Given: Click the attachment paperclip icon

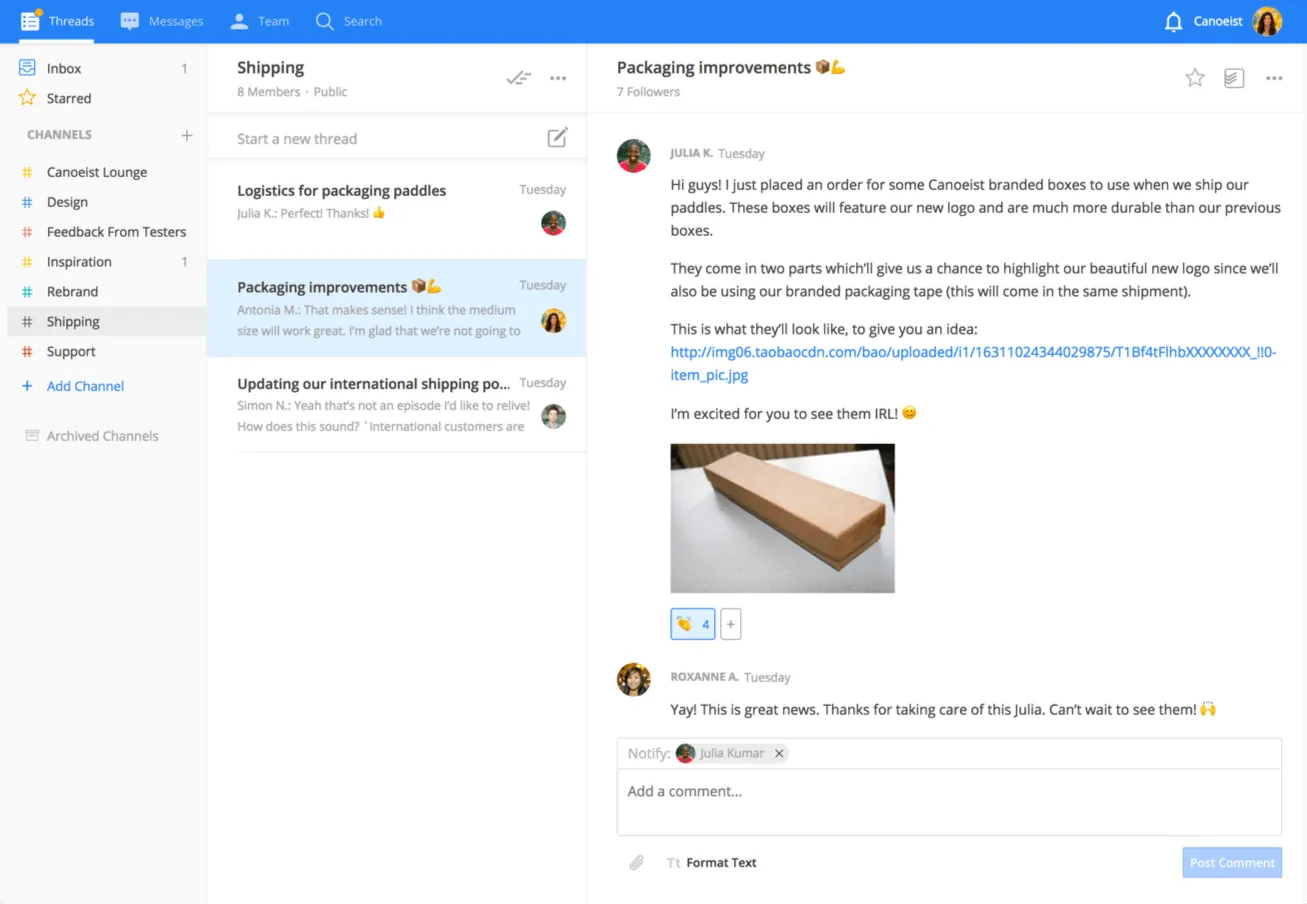Looking at the screenshot, I should (637, 862).
